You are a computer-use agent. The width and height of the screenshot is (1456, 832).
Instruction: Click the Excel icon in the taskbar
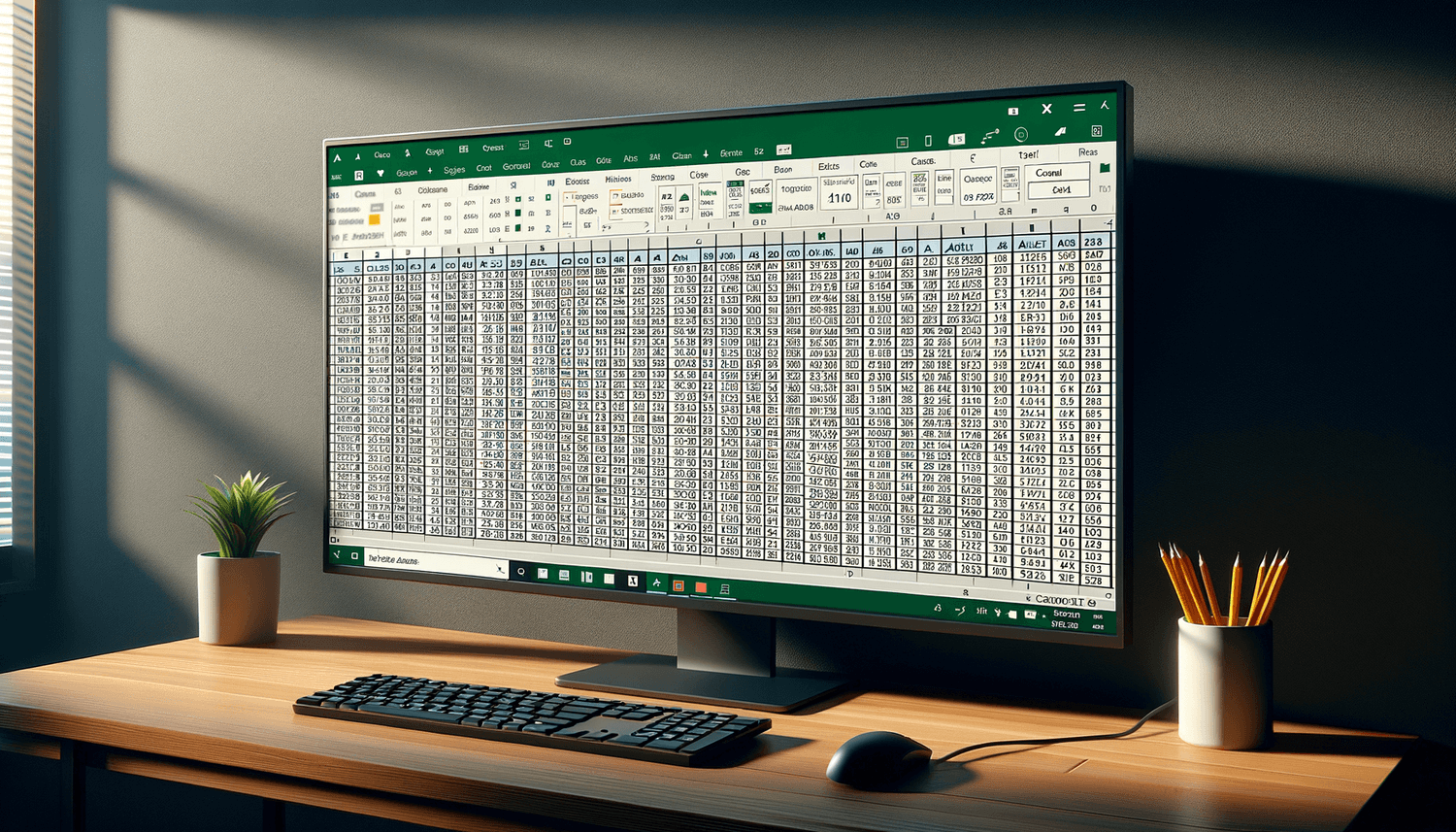633,581
